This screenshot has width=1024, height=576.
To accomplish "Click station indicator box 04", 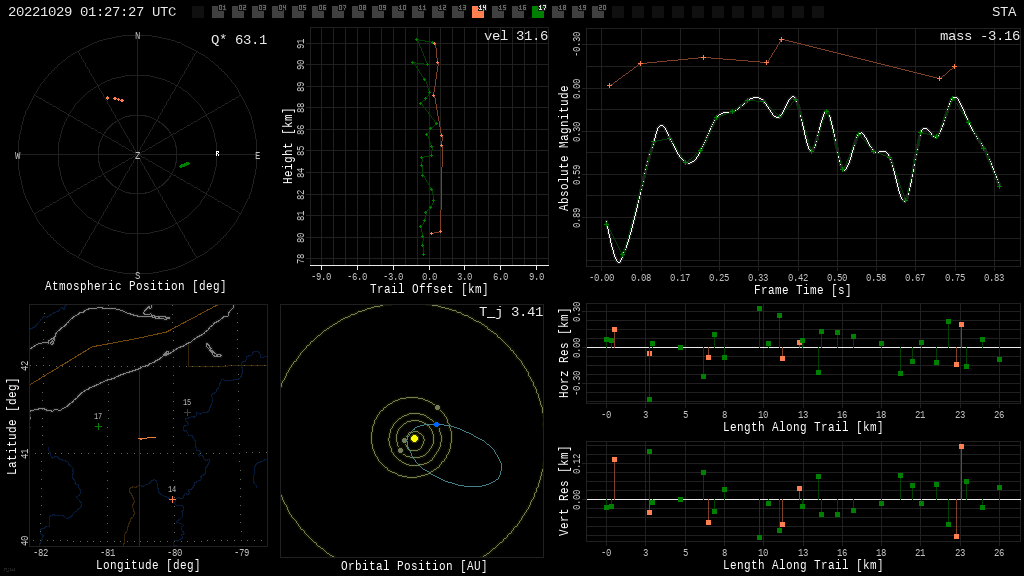I will coord(278,12).
